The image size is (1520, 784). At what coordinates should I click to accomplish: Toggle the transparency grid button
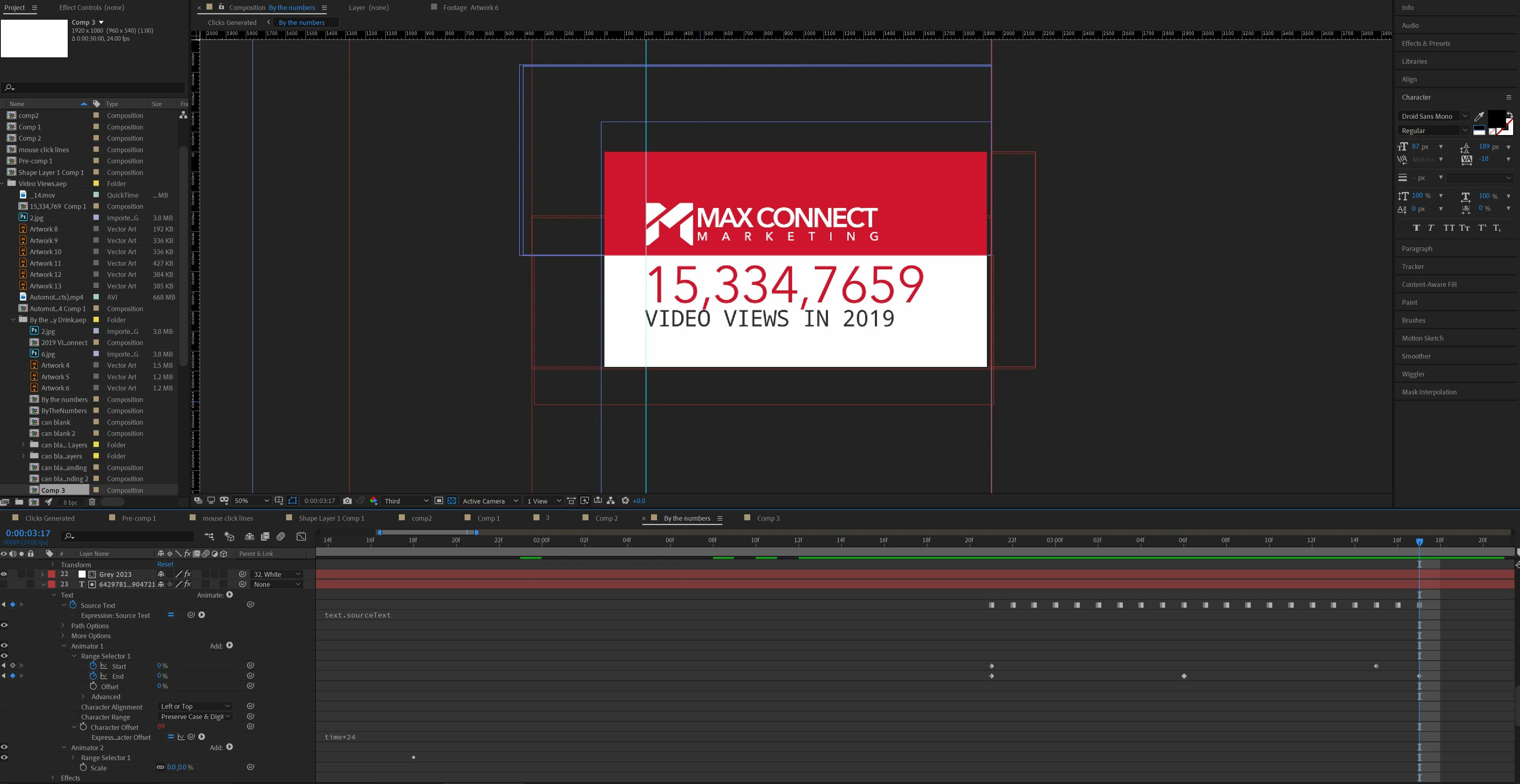[451, 501]
